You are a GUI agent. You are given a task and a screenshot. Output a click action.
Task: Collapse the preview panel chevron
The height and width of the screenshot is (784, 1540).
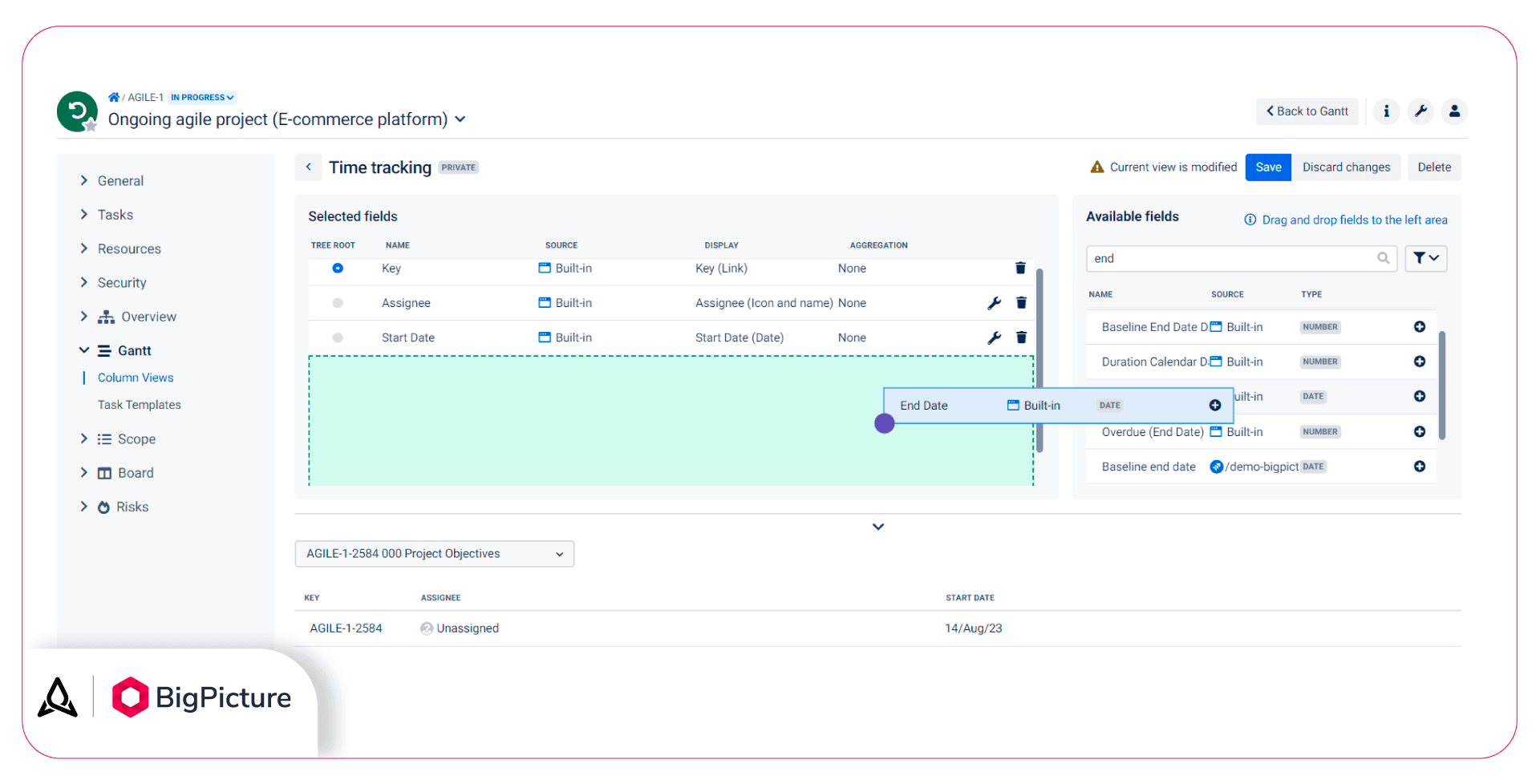(878, 527)
